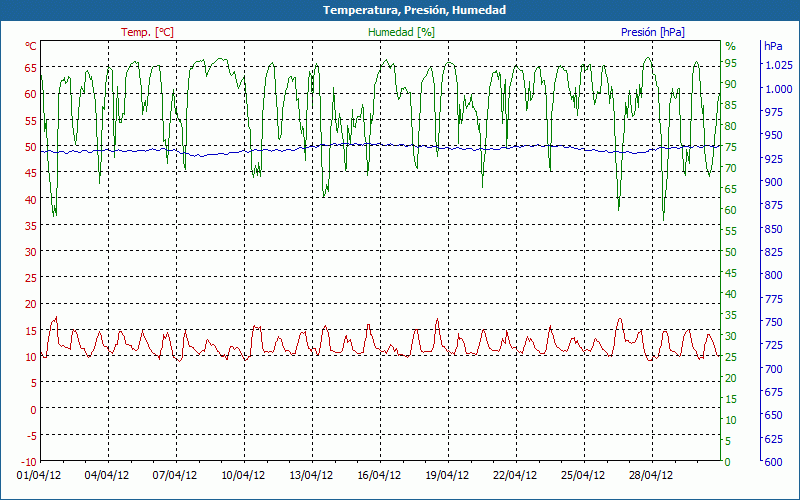
Task: Click the 'hPa' unit label on pressure axis
Action: tap(773, 46)
